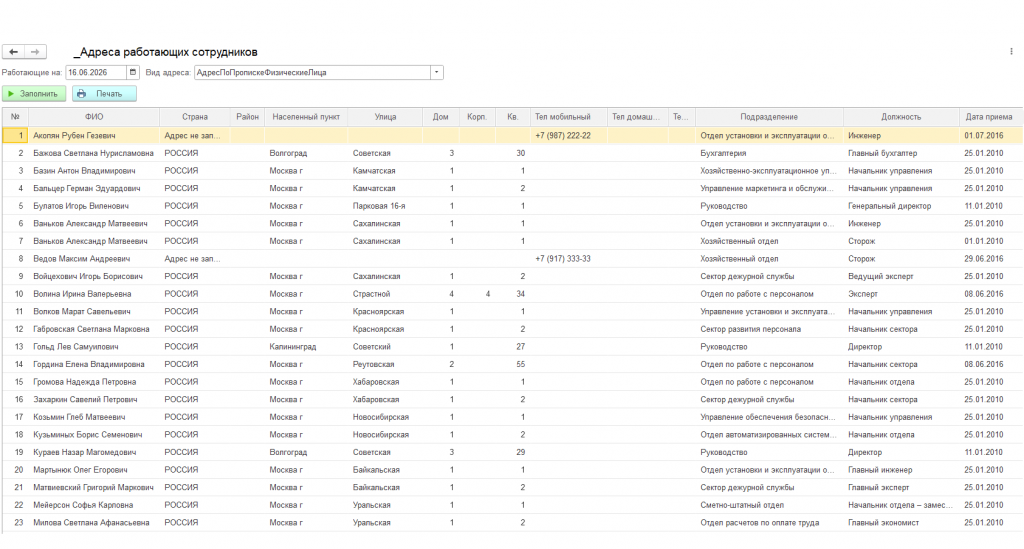The image size is (1024, 549).
Task: Select Матвиевский Григорий Маркович
Action: [x=513, y=488]
